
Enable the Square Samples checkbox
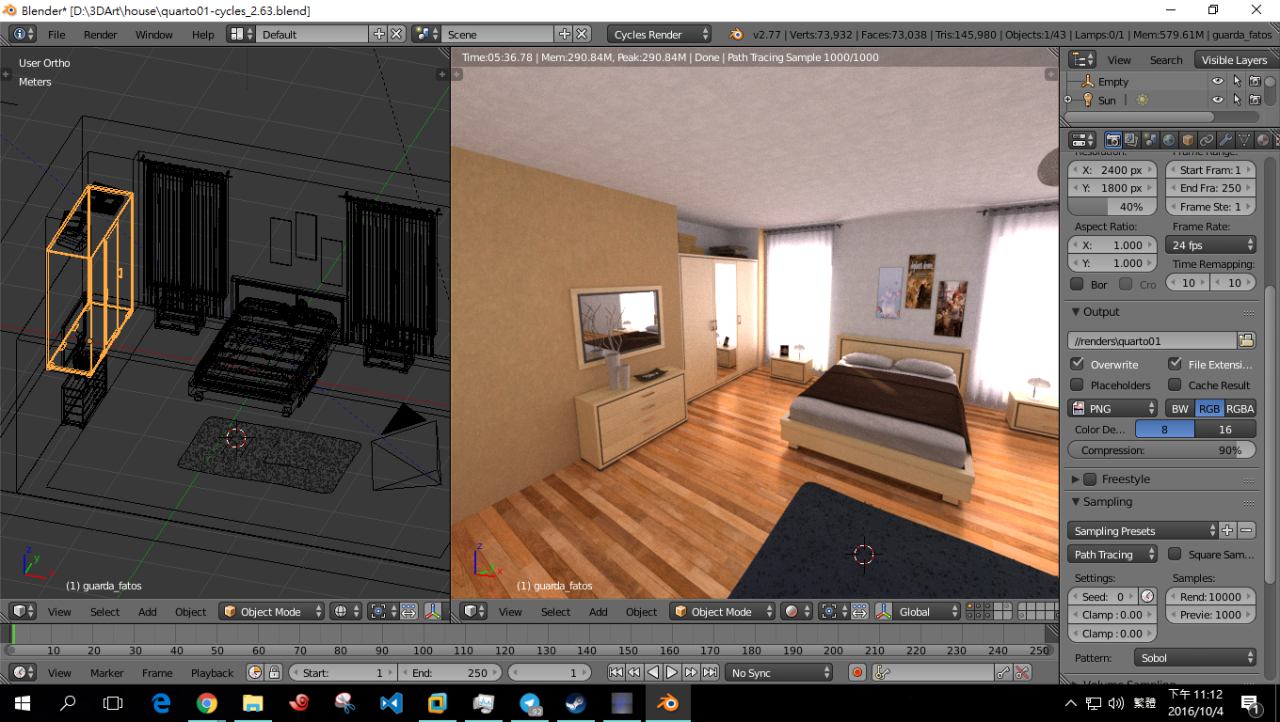coord(1175,554)
